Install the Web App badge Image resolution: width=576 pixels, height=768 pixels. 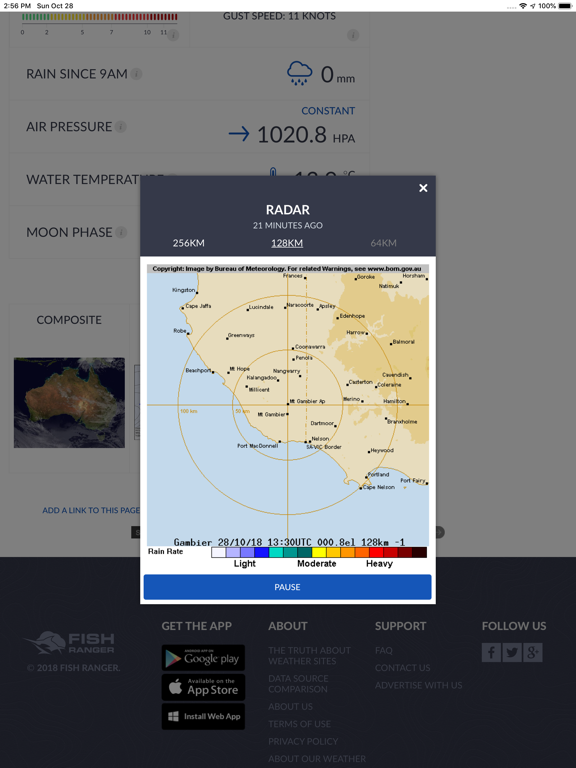point(203,717)
